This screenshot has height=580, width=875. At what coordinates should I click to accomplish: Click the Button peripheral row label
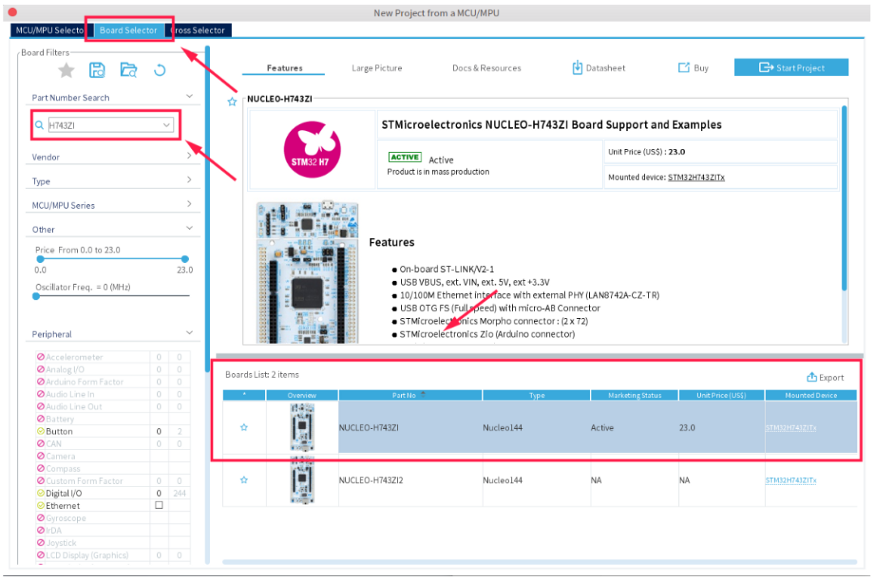click(59, 431)
